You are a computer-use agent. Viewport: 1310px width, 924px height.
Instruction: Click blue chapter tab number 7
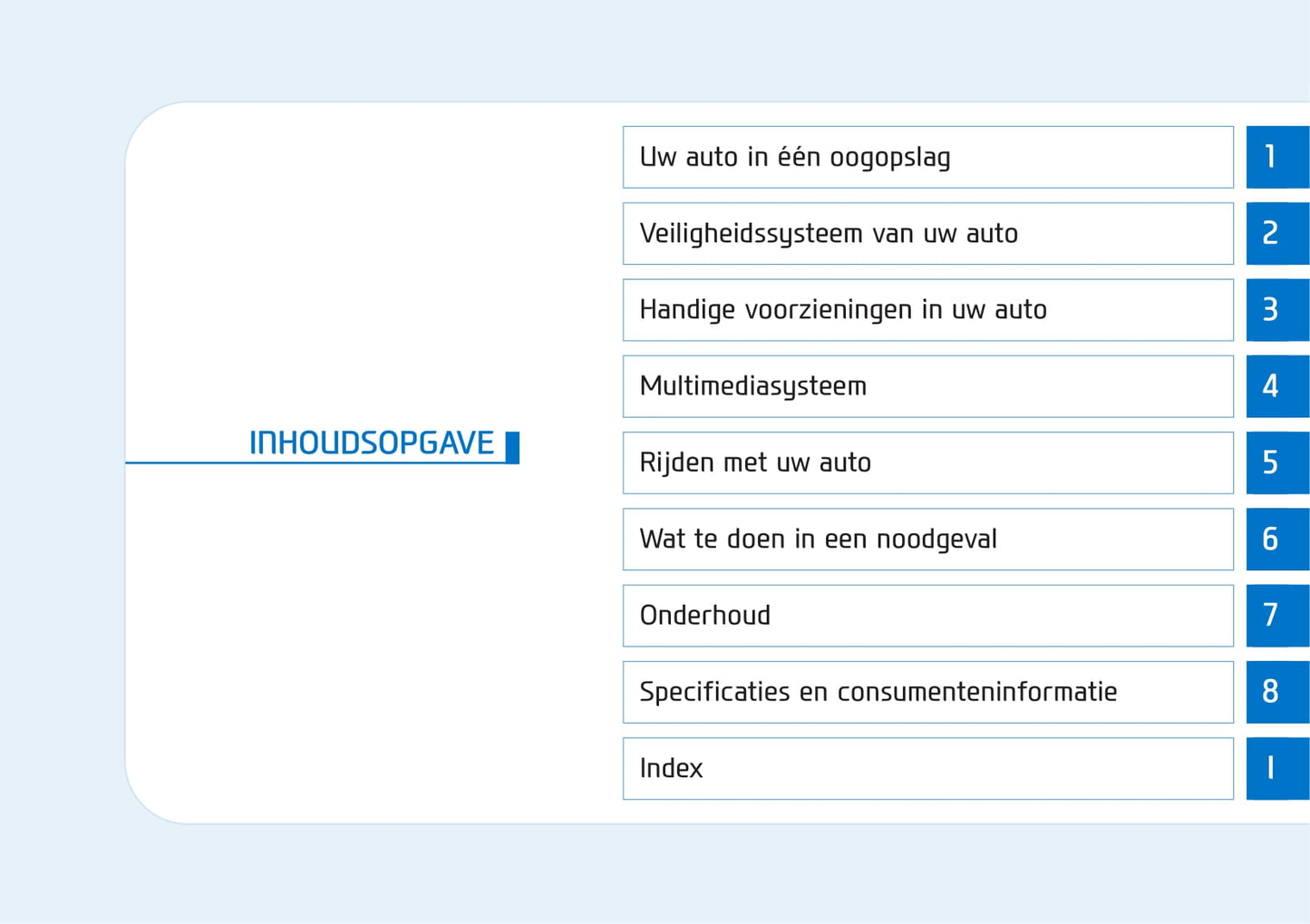1276,616
